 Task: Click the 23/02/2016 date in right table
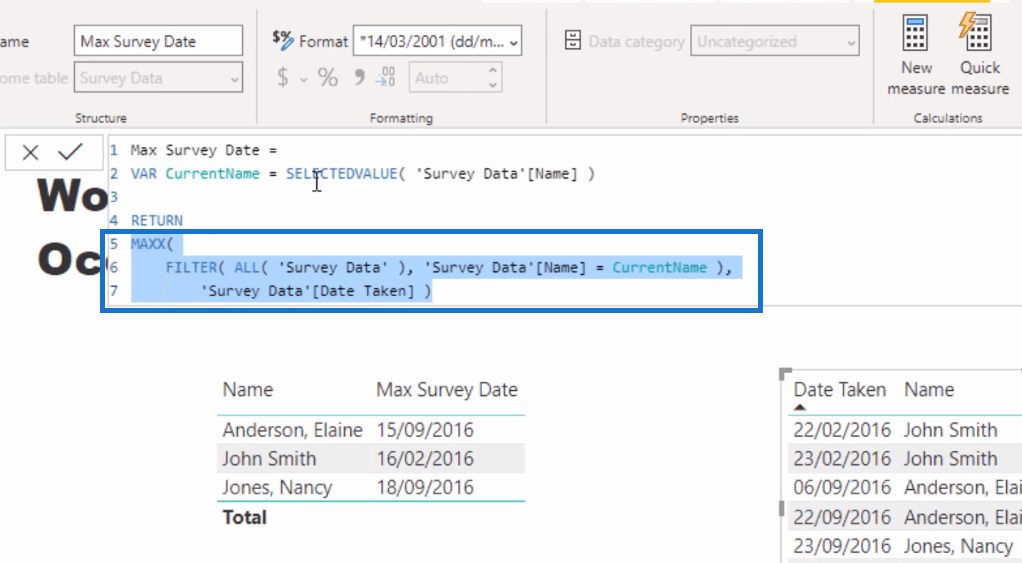[842, 459]
